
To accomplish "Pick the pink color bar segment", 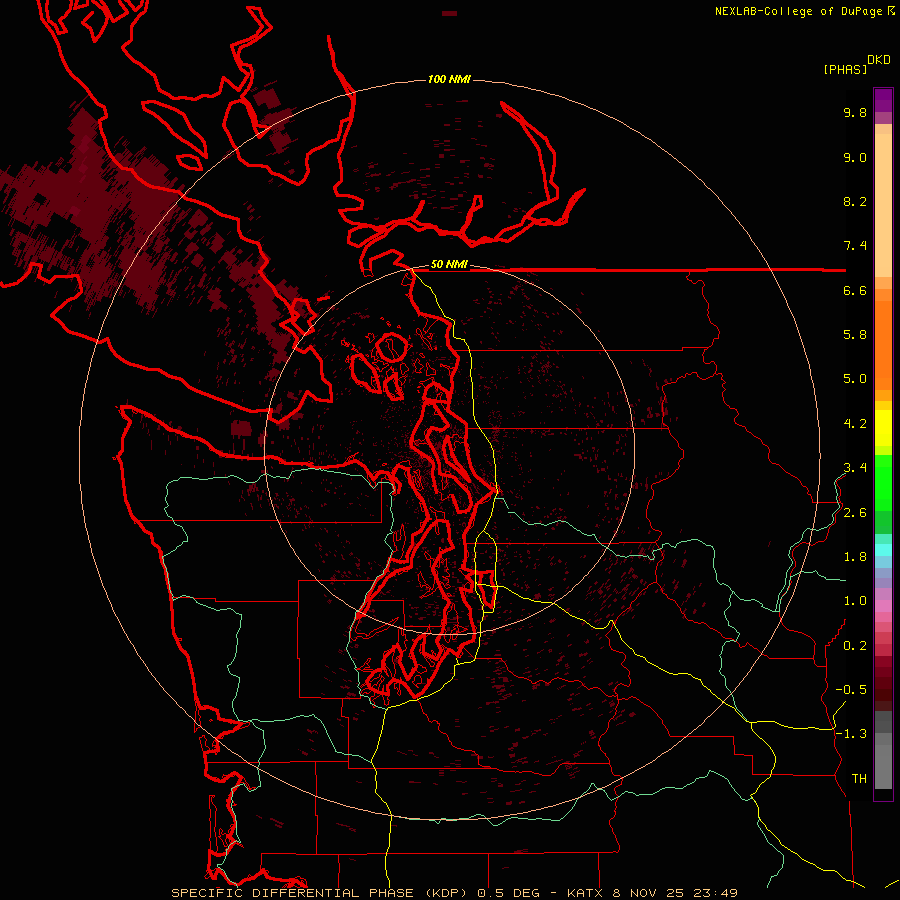I will pos(883,606).
